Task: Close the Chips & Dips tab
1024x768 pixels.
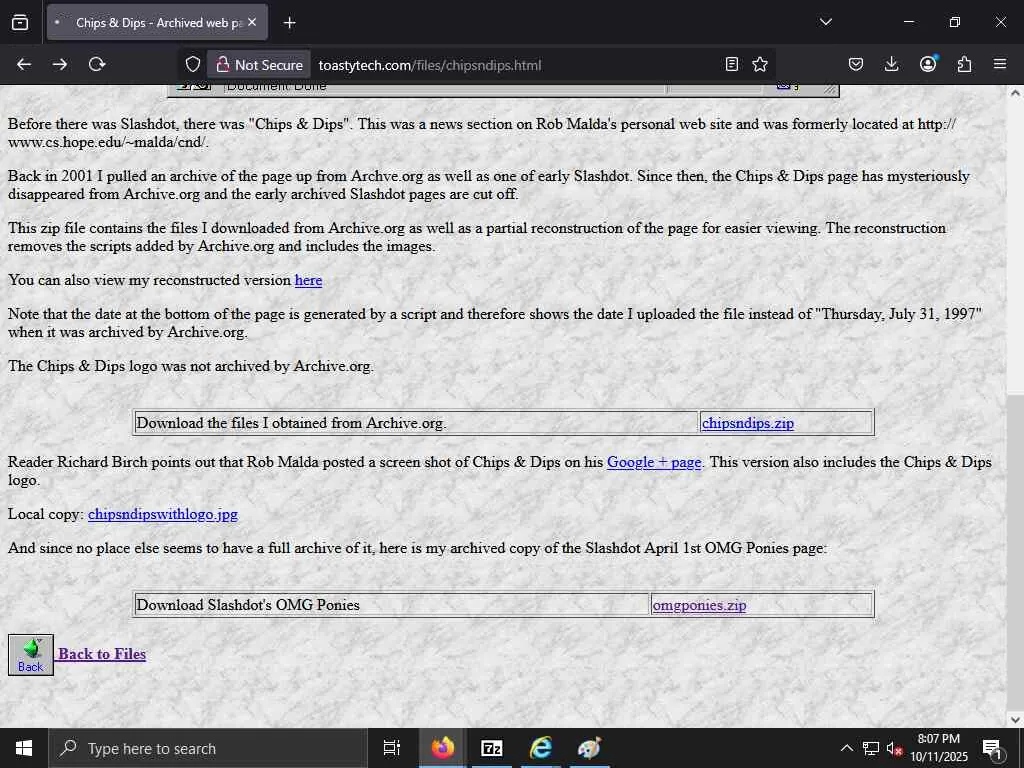Action: [252, 22]
